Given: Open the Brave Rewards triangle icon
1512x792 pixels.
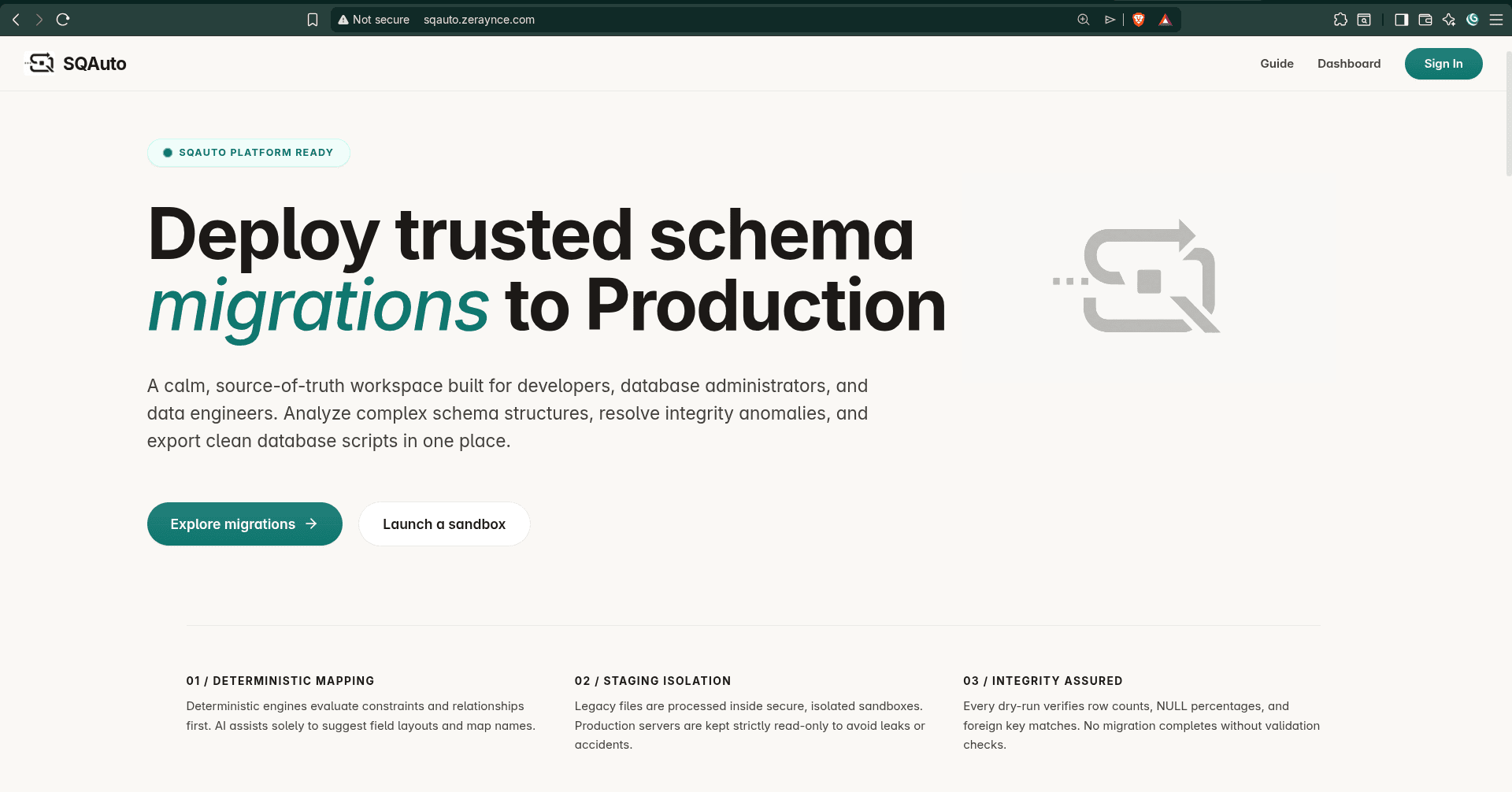Looking at the screenshot, I should pos(1165,20).
